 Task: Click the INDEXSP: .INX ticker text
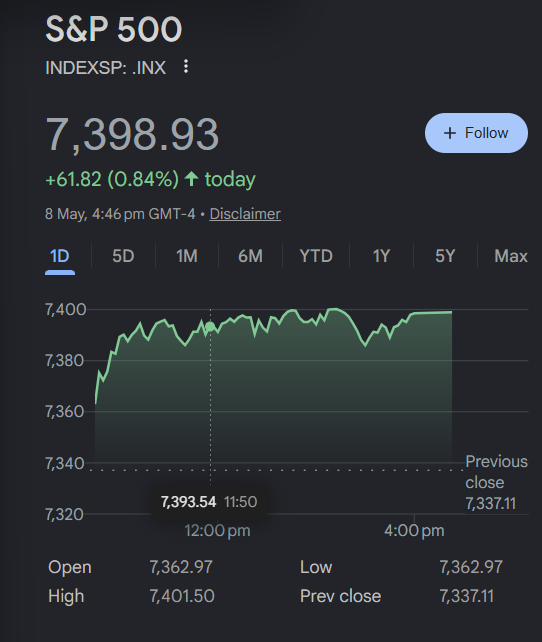[x=106, y=68]
